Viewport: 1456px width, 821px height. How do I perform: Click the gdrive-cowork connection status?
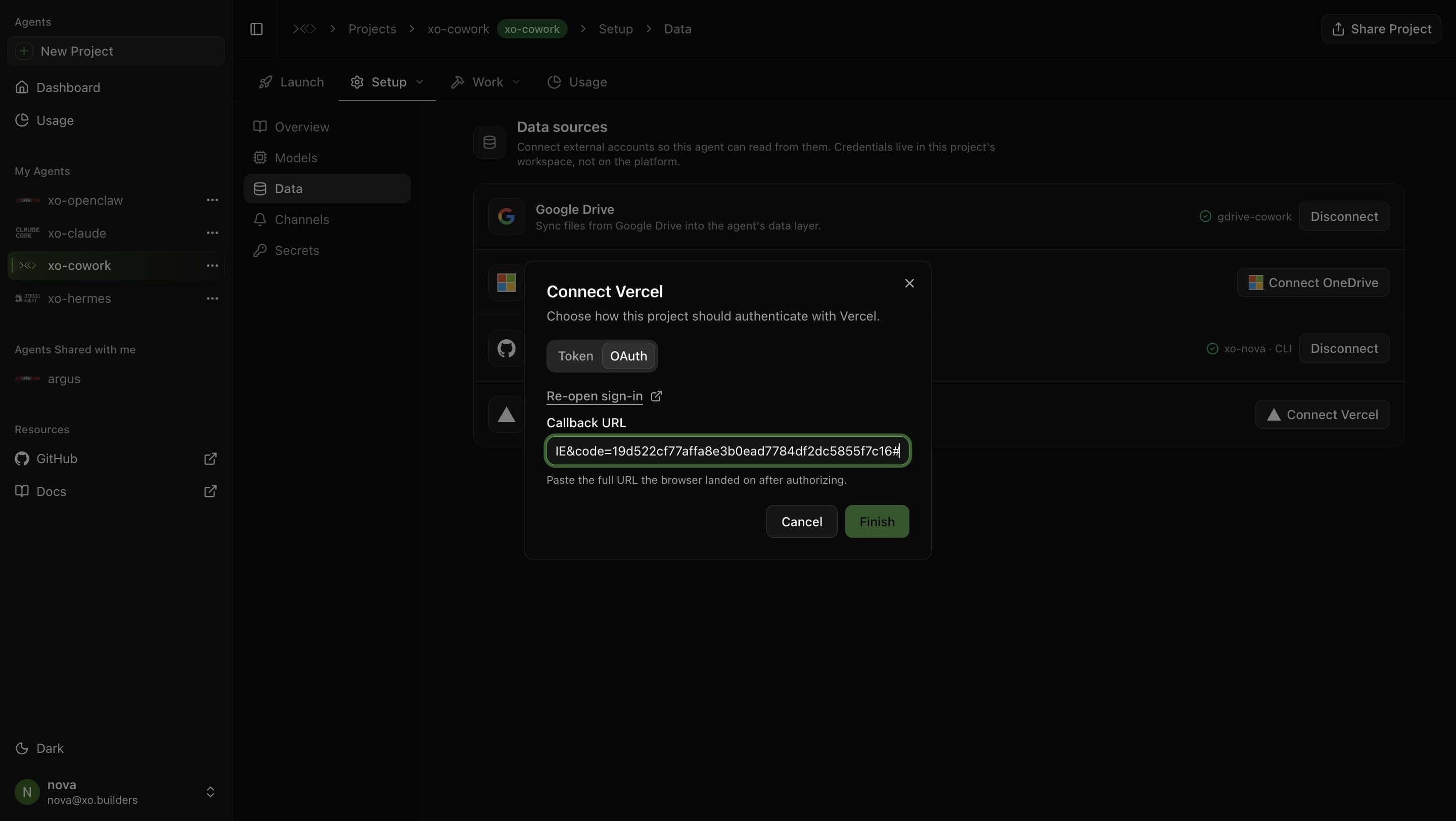pyautogui.click(x=1245, y=216)
